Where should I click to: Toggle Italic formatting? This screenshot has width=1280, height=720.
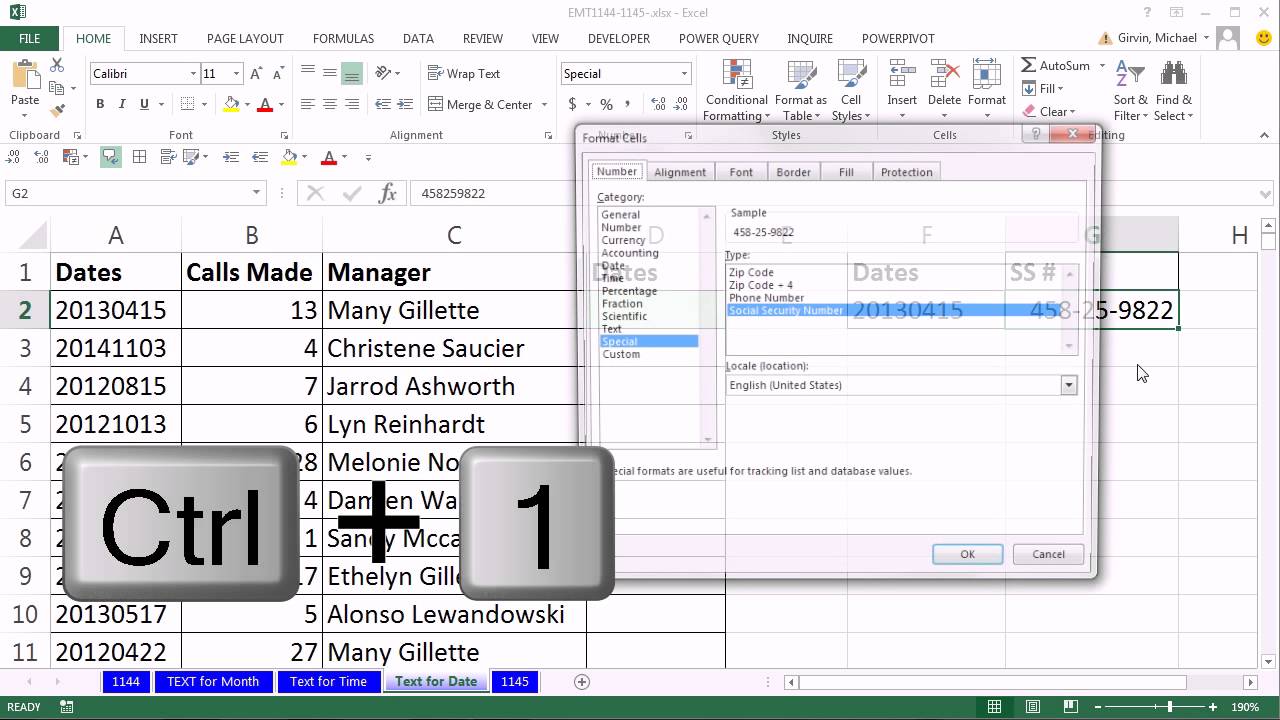[x=122, y=104]
